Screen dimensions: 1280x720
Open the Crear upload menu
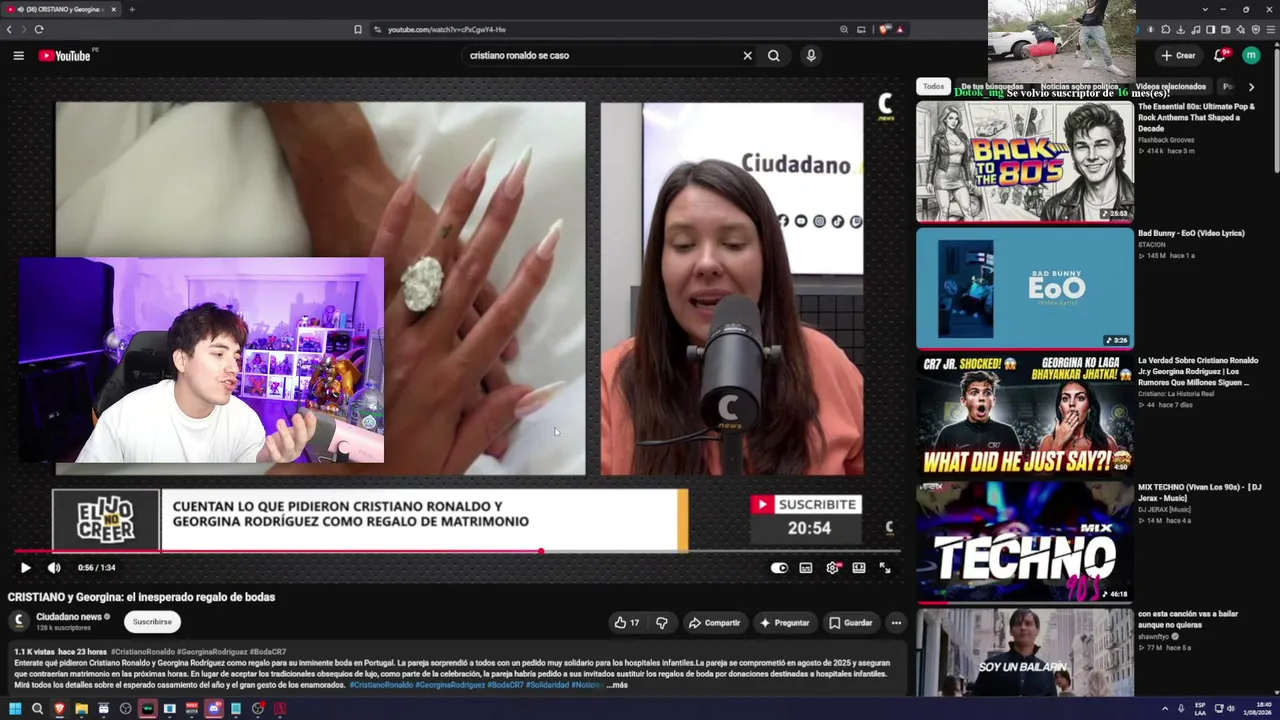(1178, 56)
